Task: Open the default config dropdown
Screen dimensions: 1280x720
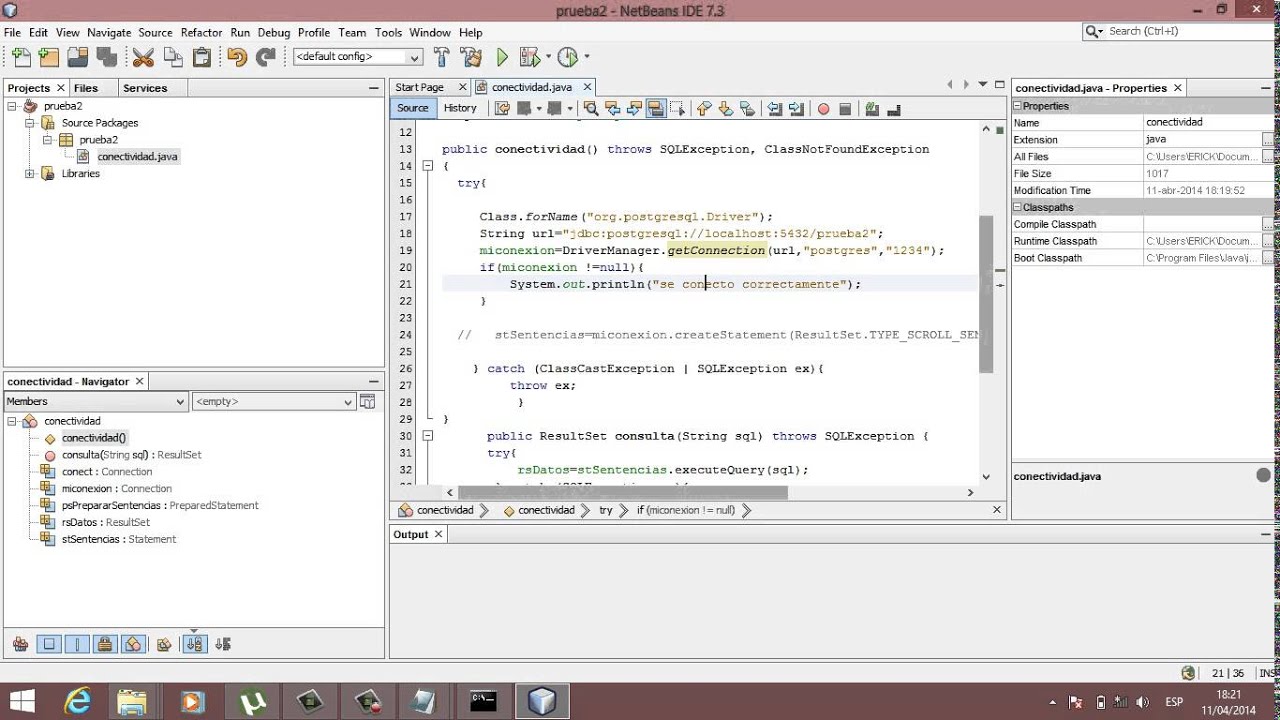Action: pos(357,57)
